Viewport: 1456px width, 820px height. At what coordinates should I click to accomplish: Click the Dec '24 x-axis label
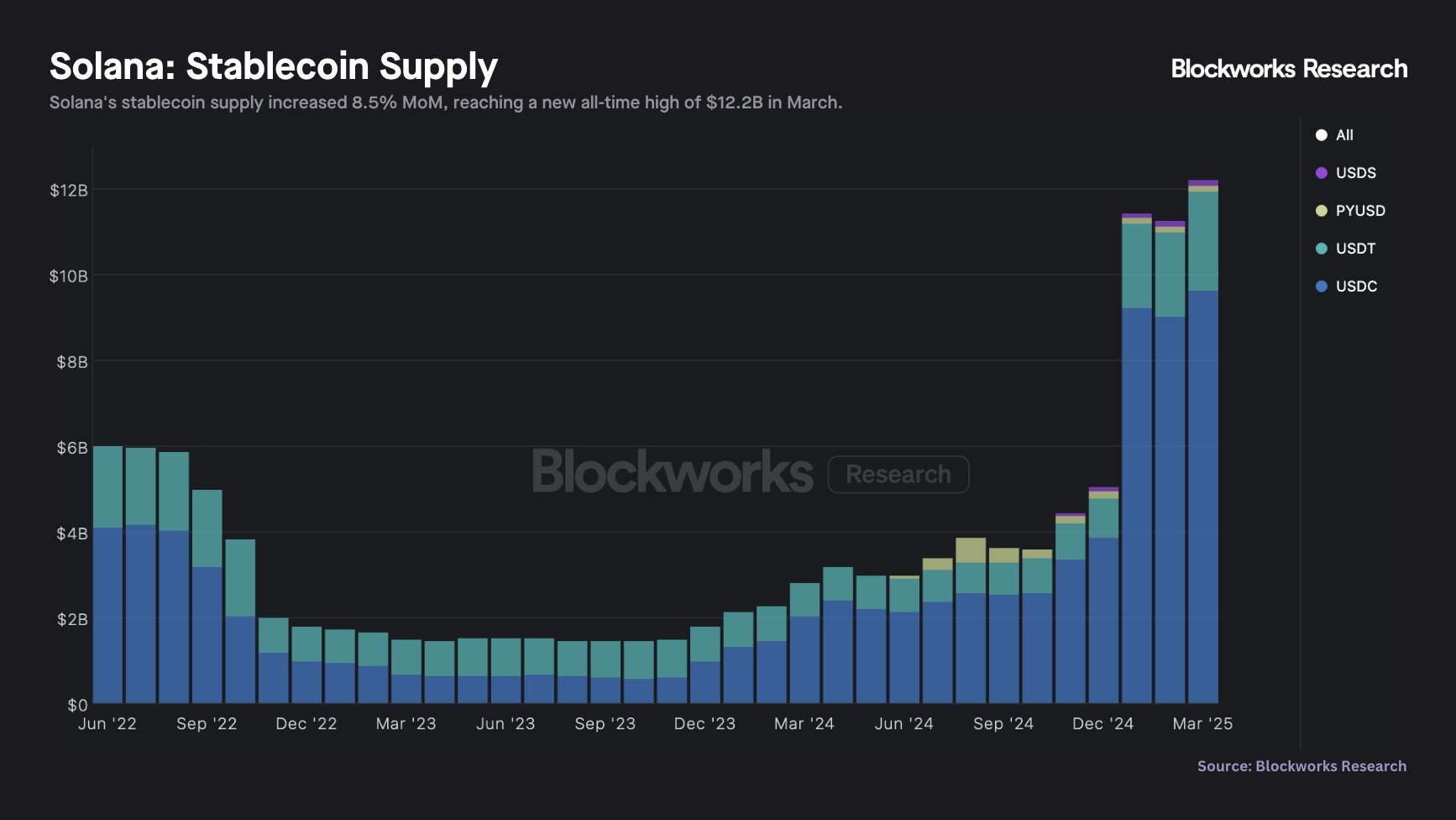(1102, 723)
